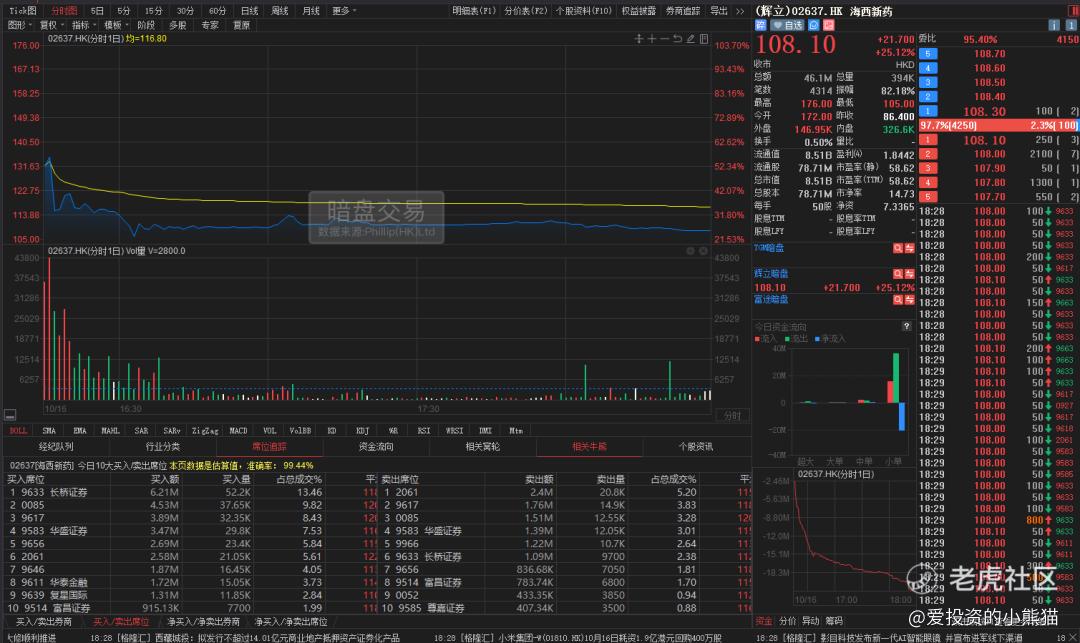The width and height of the screenshot is (1080, 643).
Task: Click the first round icon on the volume chart header
Action: 690,251
